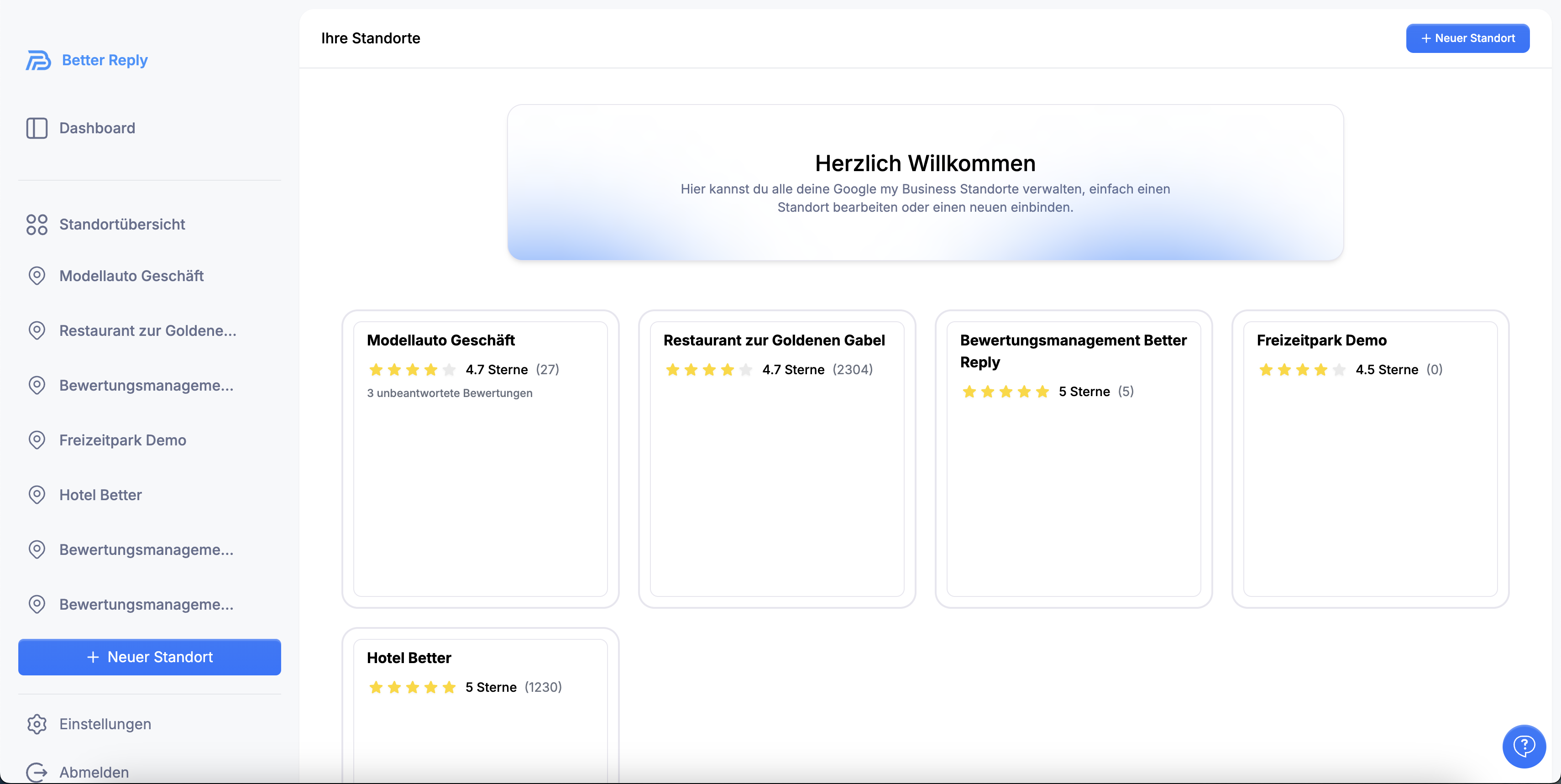
Task: Open the Bewertungsmanagement Better Reply card
Action: (x=1073, y=459)
